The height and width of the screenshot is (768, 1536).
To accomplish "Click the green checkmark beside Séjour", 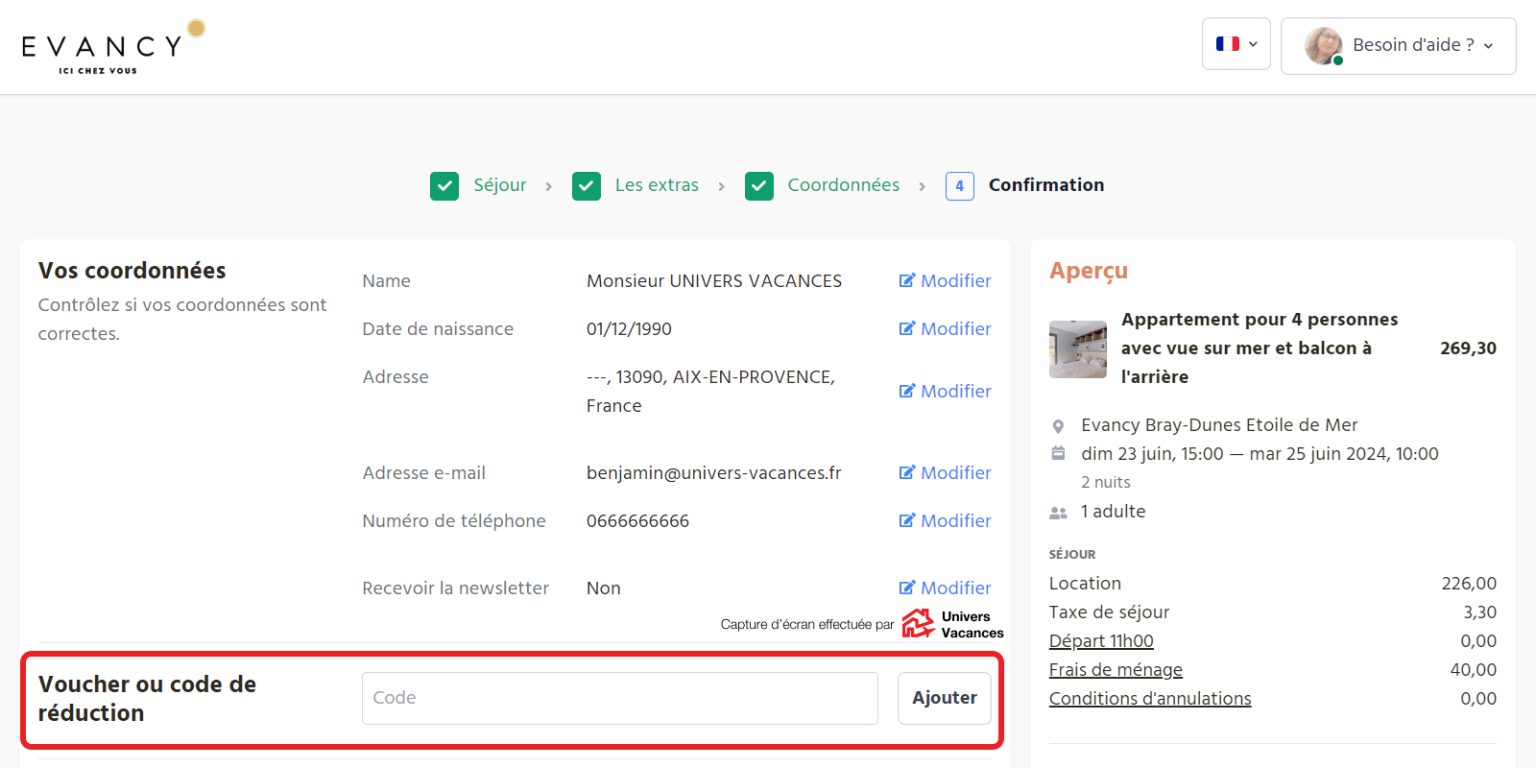I will point(444,186).
